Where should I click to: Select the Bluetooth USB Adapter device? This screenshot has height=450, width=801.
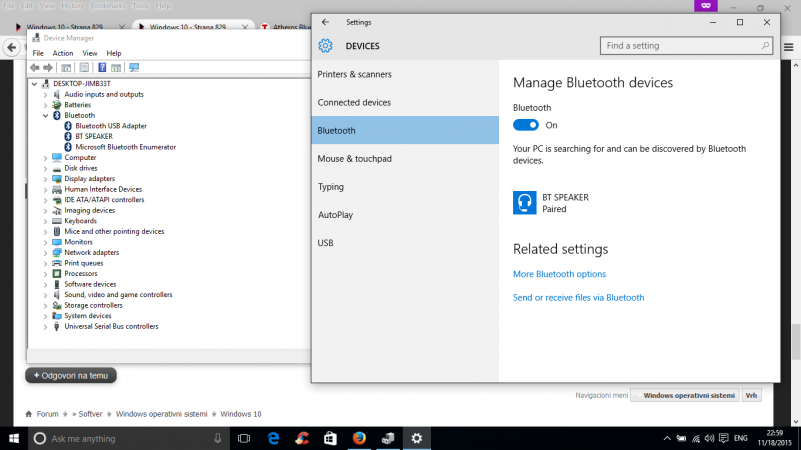click(111, 126)
